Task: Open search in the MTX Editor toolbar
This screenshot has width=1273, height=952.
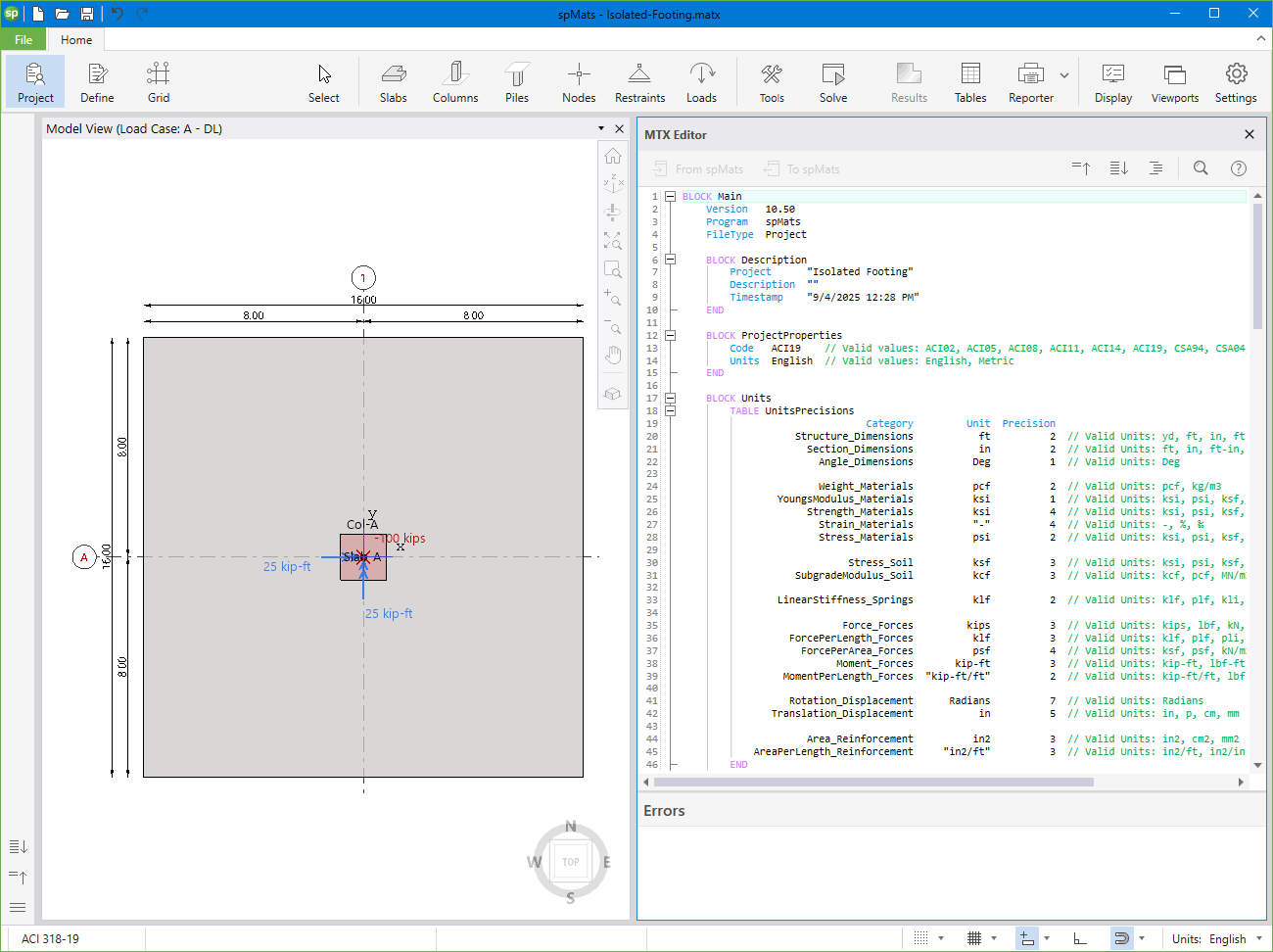Action: 1201,167
